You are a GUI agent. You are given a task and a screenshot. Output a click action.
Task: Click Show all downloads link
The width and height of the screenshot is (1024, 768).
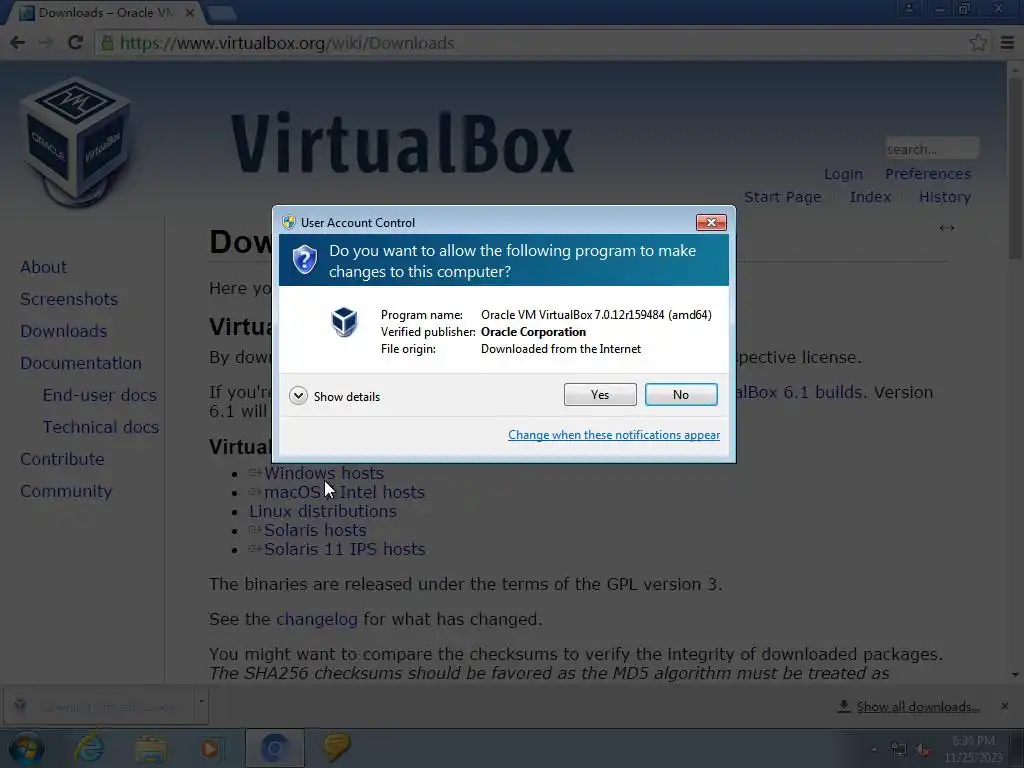(x=918, y=707)
